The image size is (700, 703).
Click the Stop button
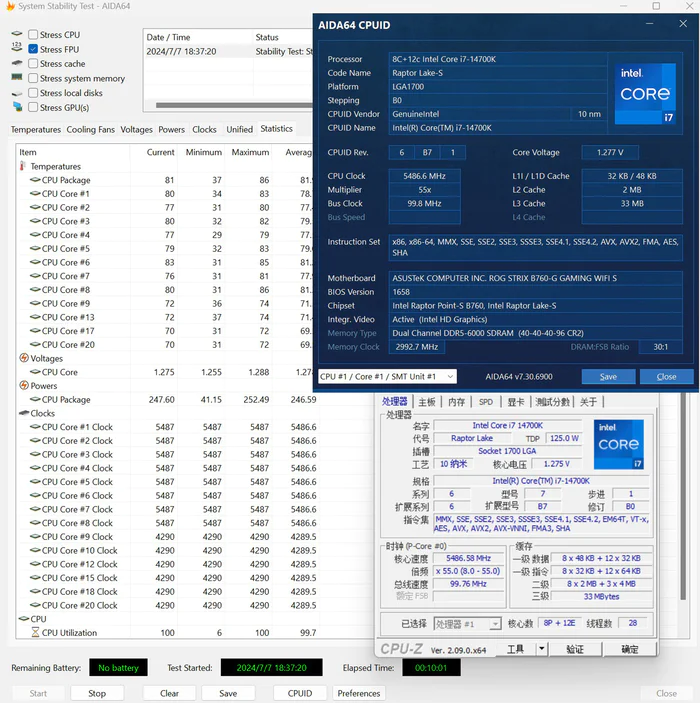pos(97,693)
